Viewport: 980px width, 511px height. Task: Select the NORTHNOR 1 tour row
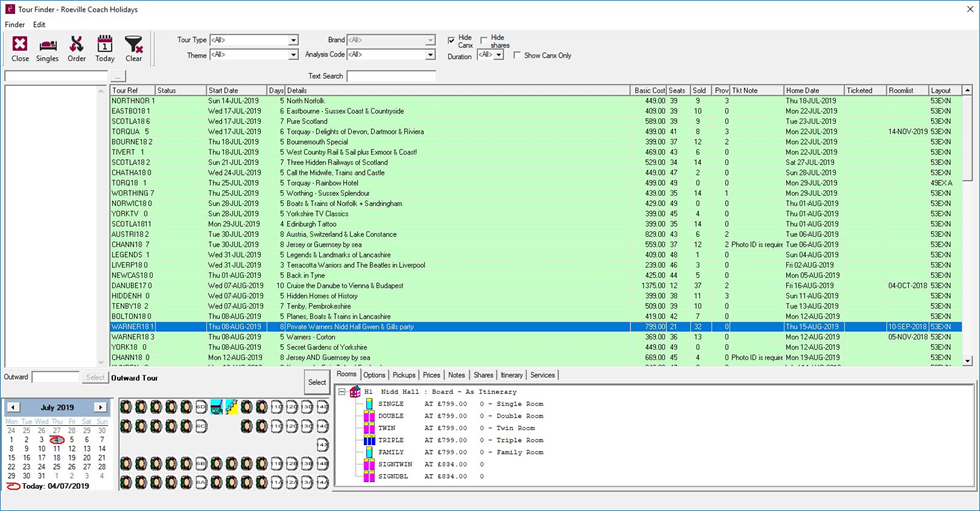[536, 101]
